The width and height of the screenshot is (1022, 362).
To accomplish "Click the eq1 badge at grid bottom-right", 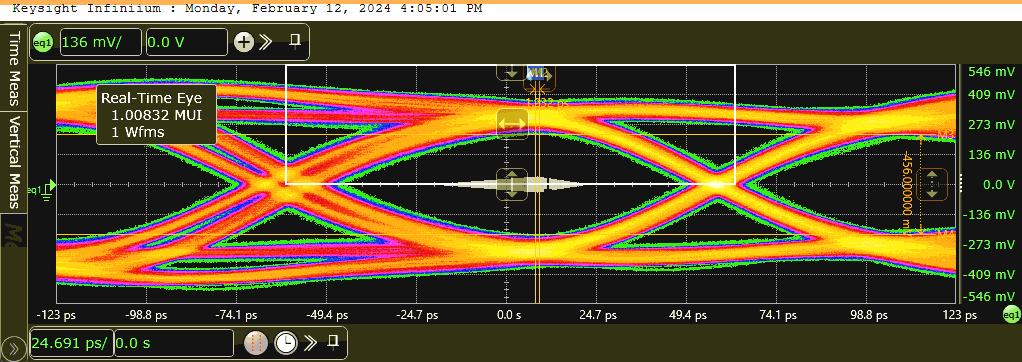I will click(1011, 315).
